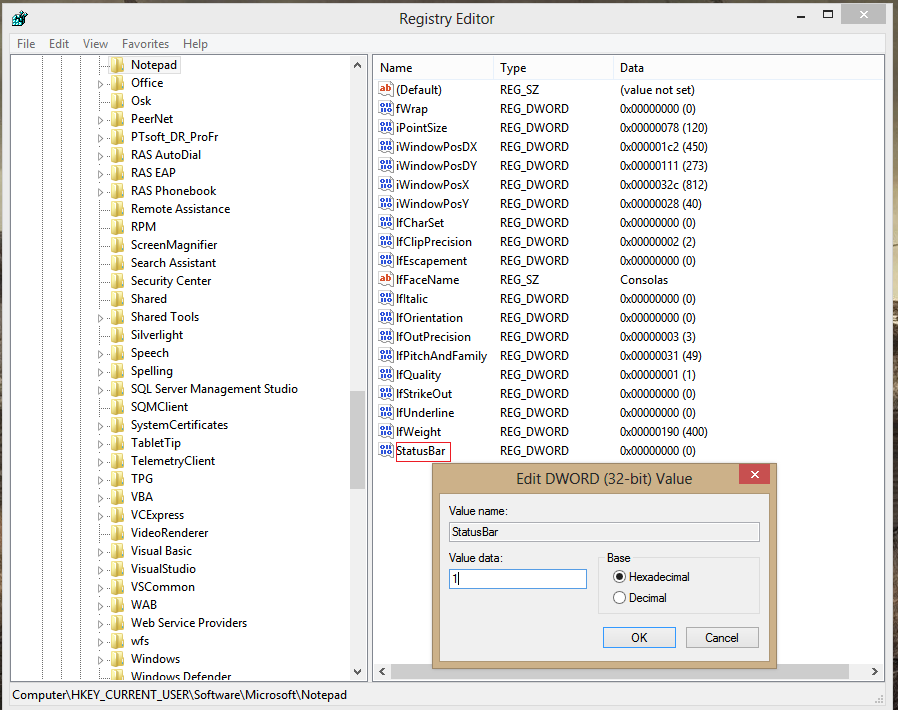The height and width of the screenshot is (710, 898).
Task: Confirm the DWORD edit with OK
Action: coord(639,638)
